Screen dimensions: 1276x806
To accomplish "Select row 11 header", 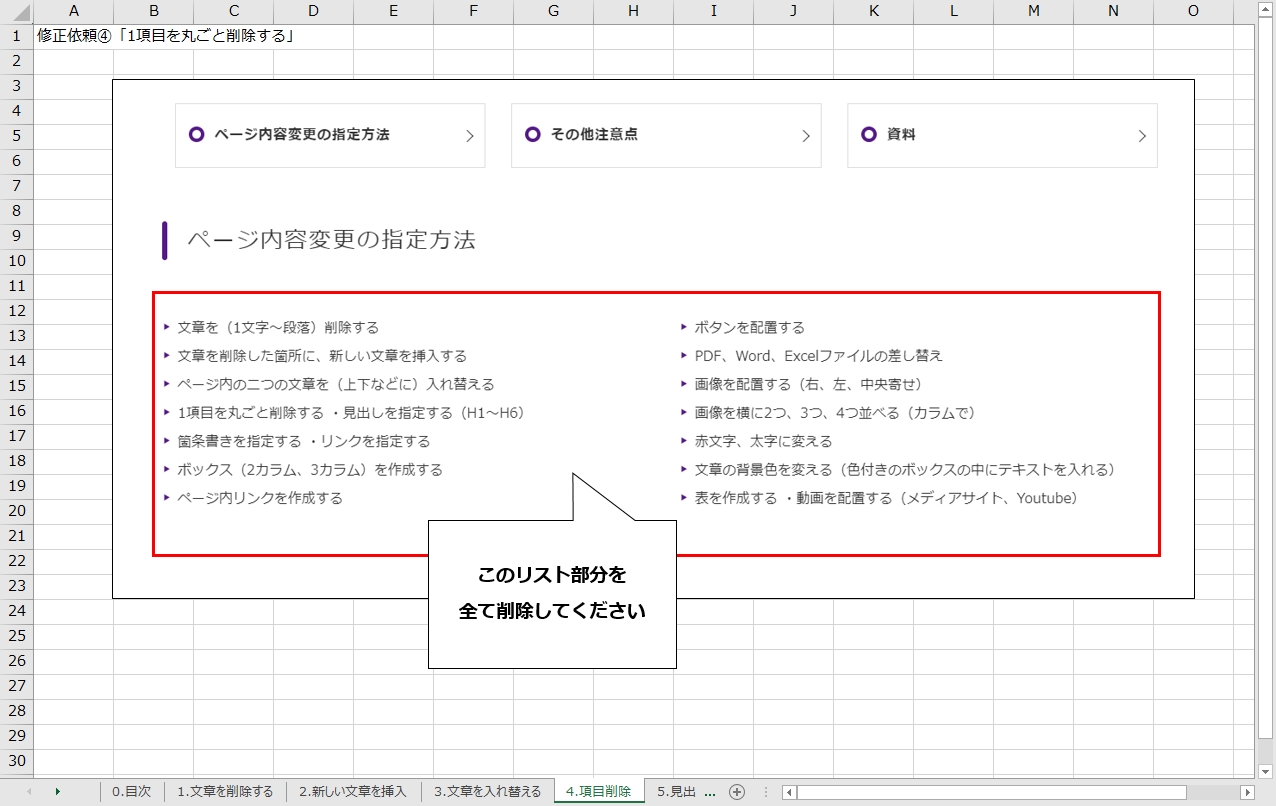I will 16,286.
